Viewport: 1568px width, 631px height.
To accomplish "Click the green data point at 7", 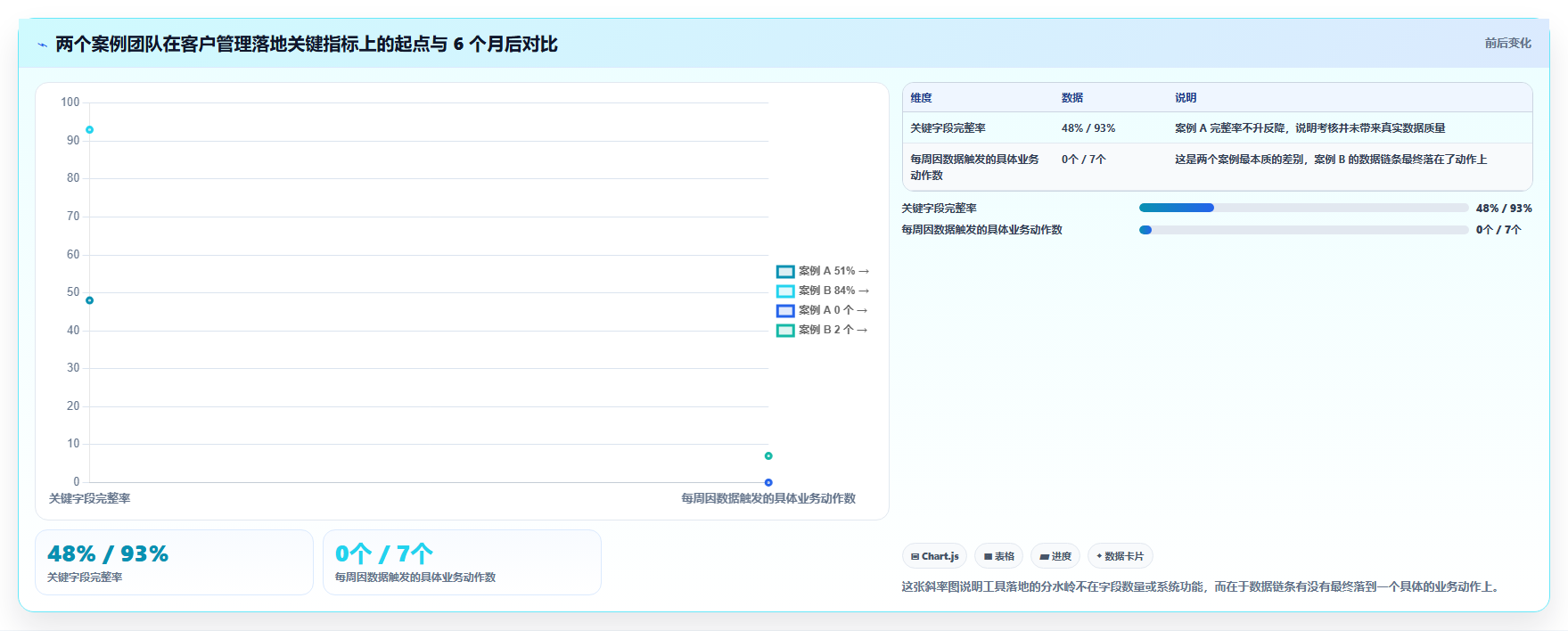I will pyautogui.click(x=768, y=456).
